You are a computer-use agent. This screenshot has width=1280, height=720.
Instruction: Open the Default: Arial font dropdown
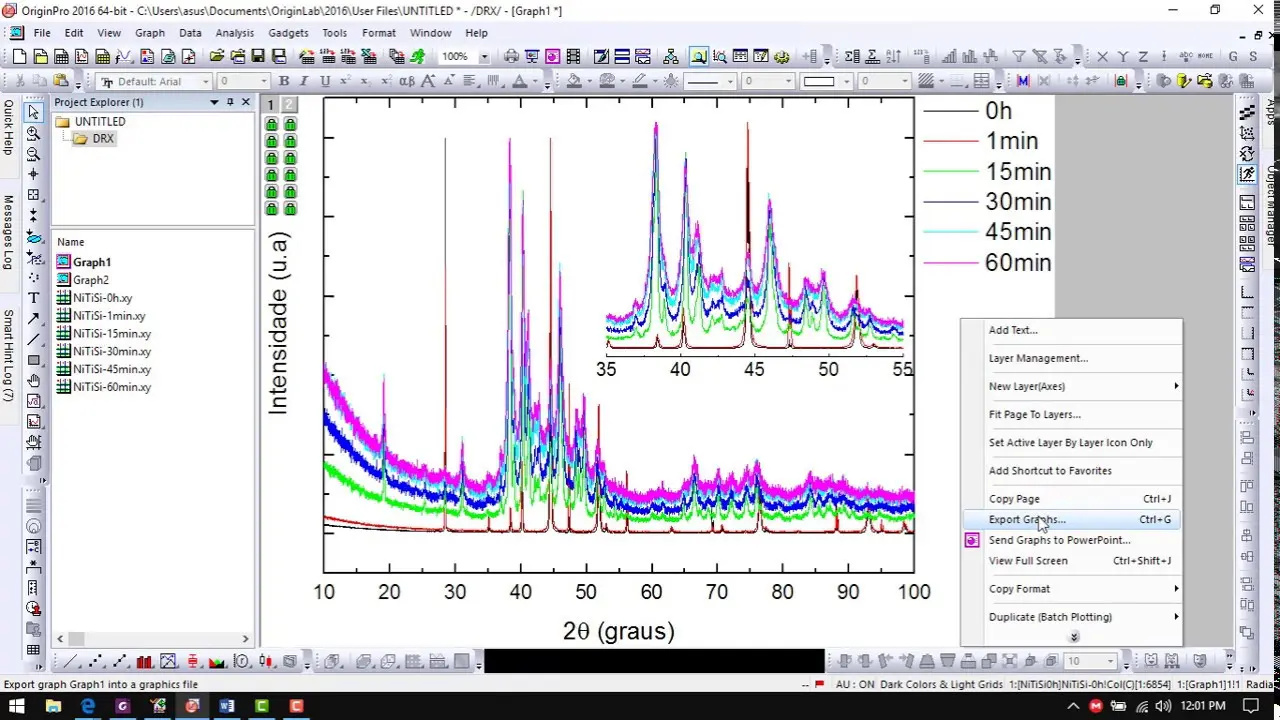click(x=206, y=81)
